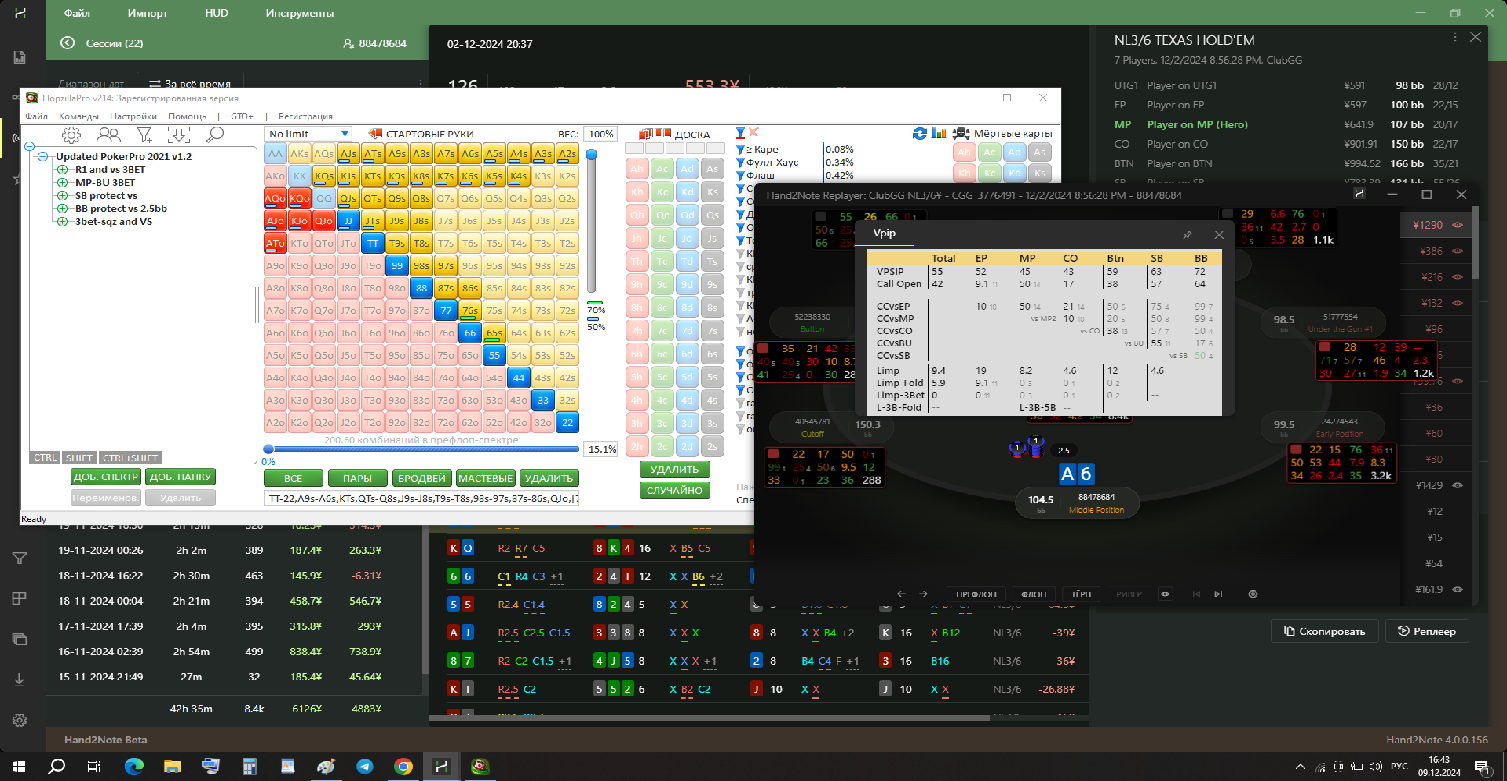Click the БРОДВЕЙ button
This screenshot has width=1507, height=781.
[420, 479]
